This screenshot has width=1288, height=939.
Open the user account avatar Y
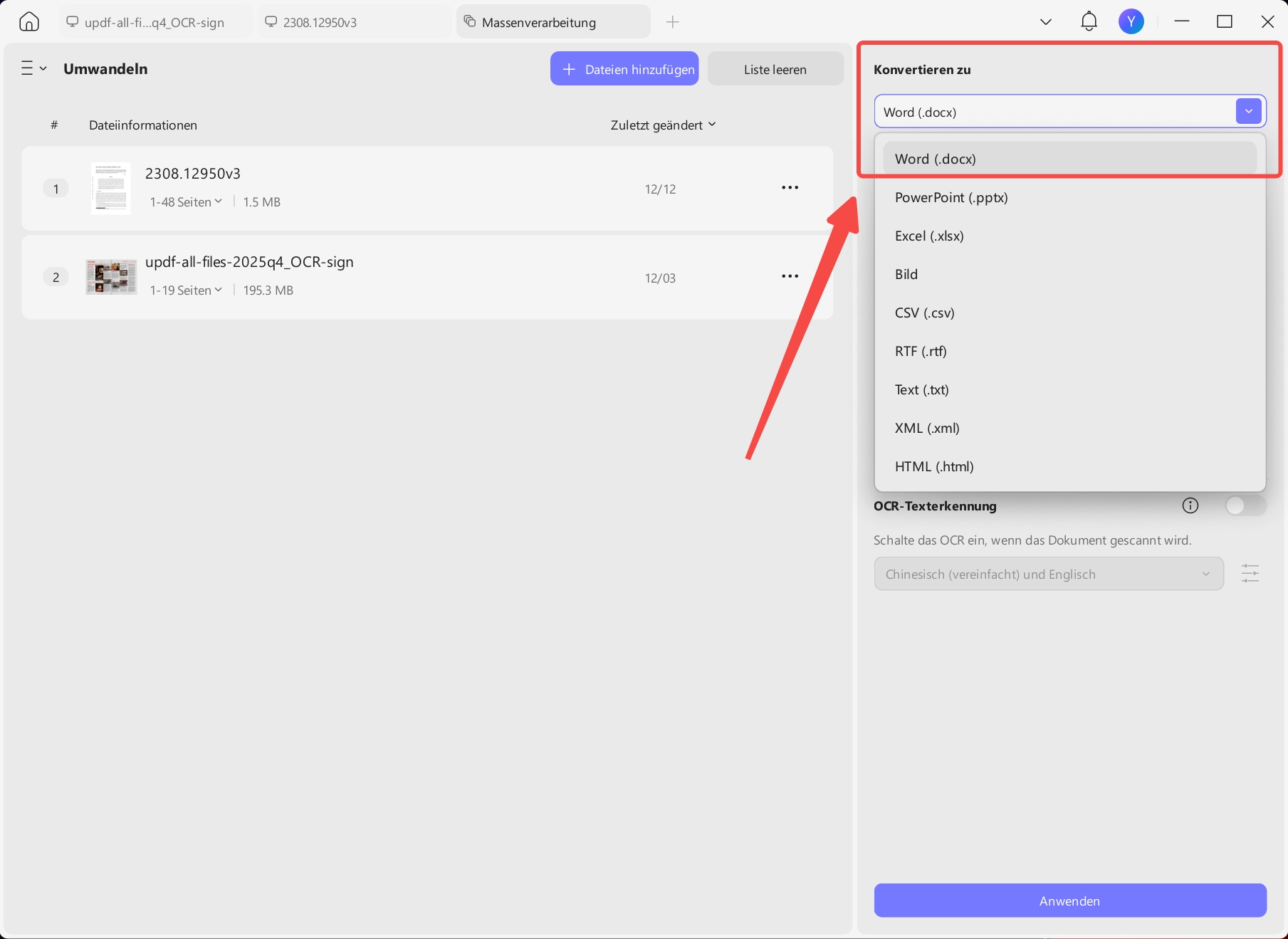(1131, 21)
